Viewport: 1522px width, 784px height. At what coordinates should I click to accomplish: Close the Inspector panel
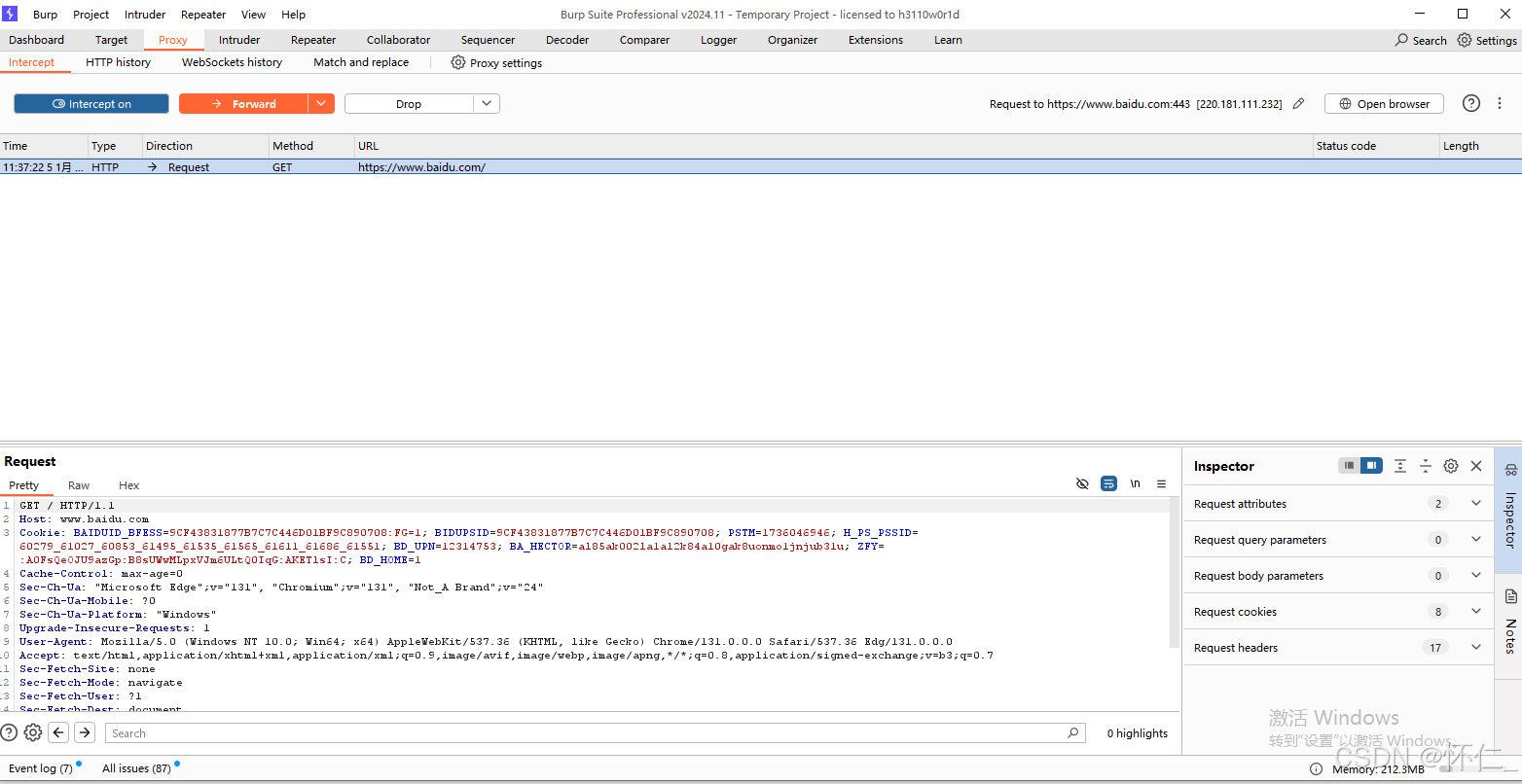pos(1476,466)
